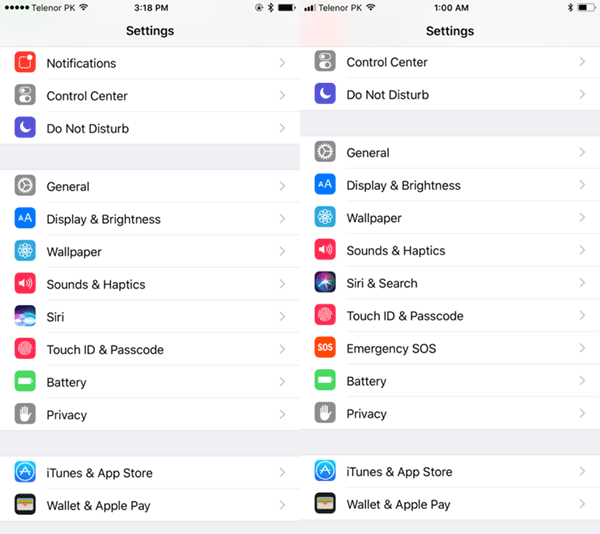Tap chevron on right Wallpaper row
The height and width of the screenshot is (534, 600).
click(582, 217)
